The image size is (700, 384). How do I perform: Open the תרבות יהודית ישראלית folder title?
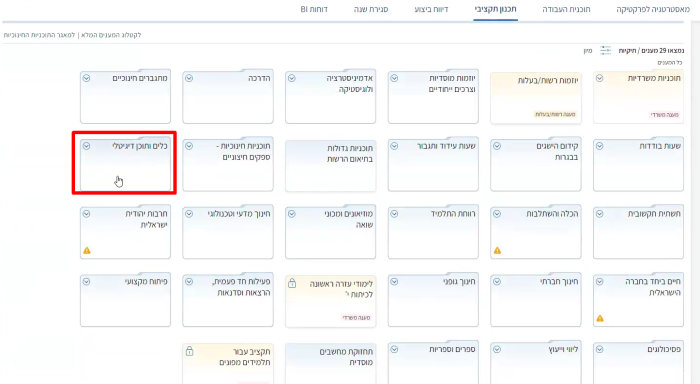point(147,219)
